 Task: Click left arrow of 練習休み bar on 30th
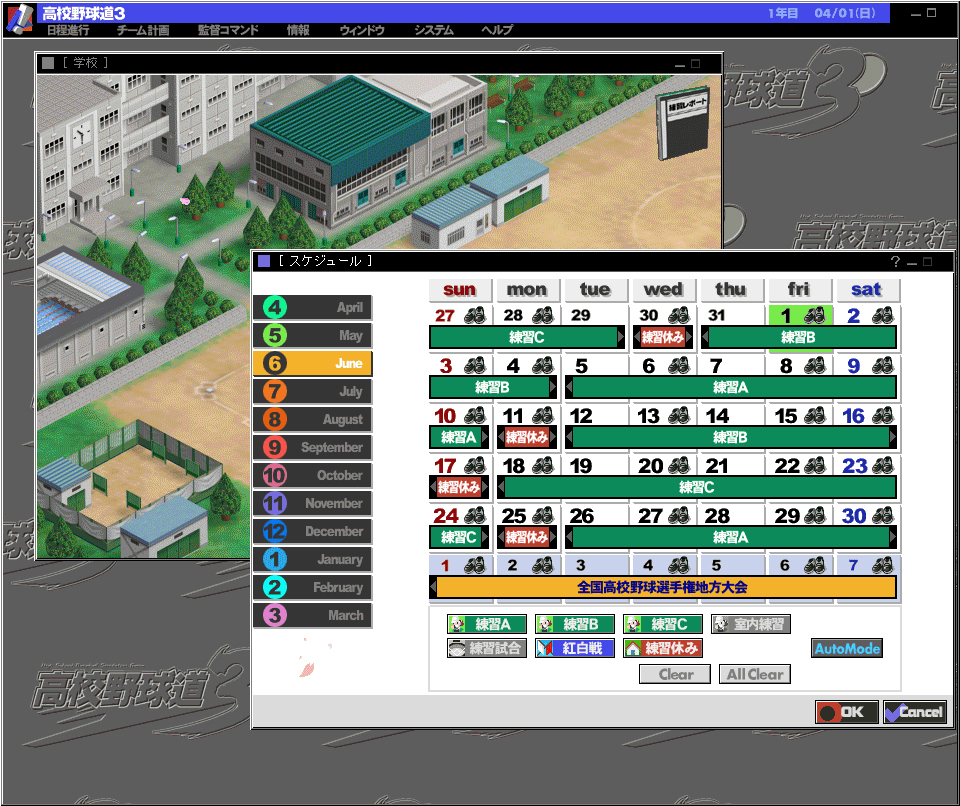636,338
